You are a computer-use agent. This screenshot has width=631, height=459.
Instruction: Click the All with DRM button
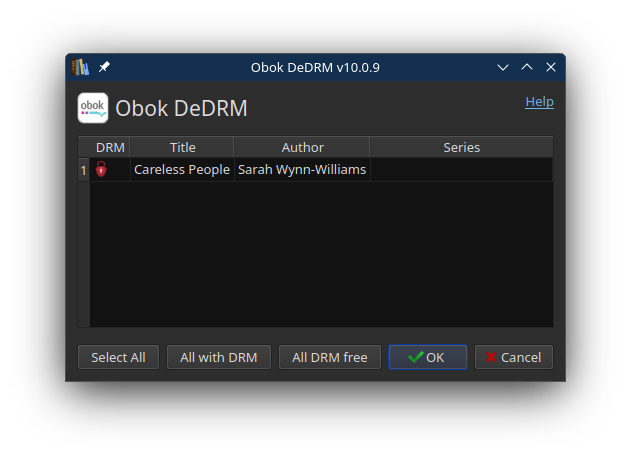pos(219,357)
